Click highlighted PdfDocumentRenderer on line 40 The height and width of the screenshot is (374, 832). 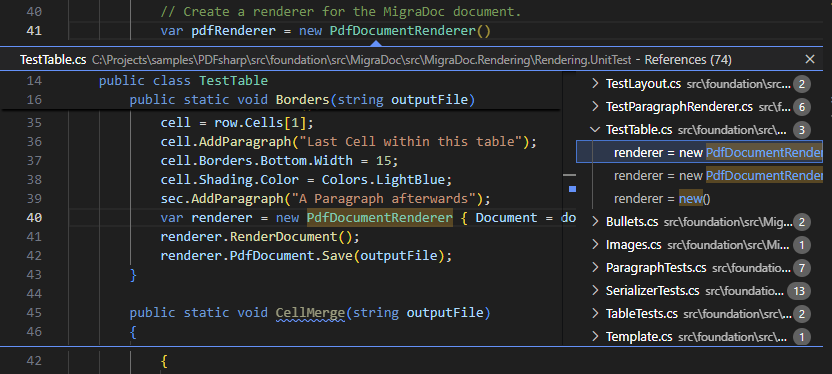pos(379,218)
